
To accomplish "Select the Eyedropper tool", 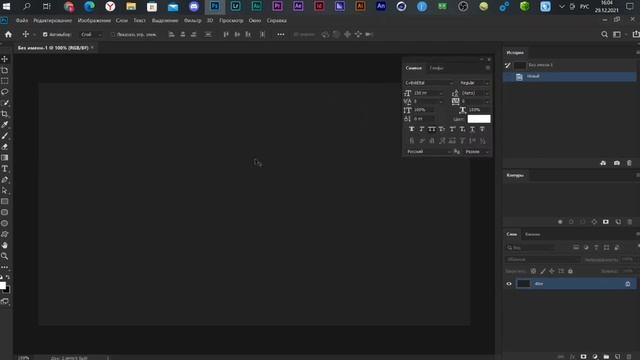I will (5, 125).
